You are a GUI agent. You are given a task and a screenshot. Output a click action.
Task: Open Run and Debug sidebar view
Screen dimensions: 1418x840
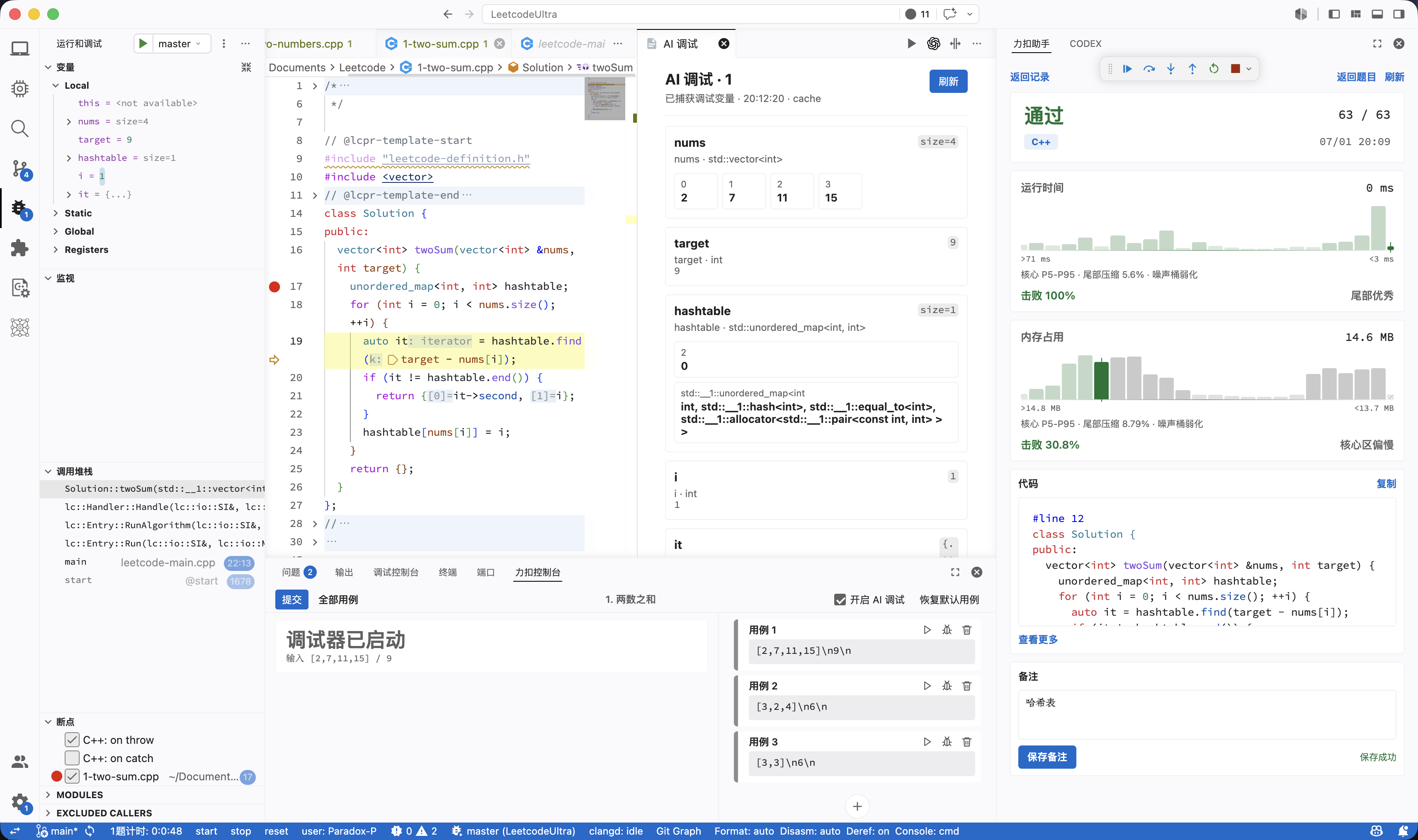pos(20,208)
